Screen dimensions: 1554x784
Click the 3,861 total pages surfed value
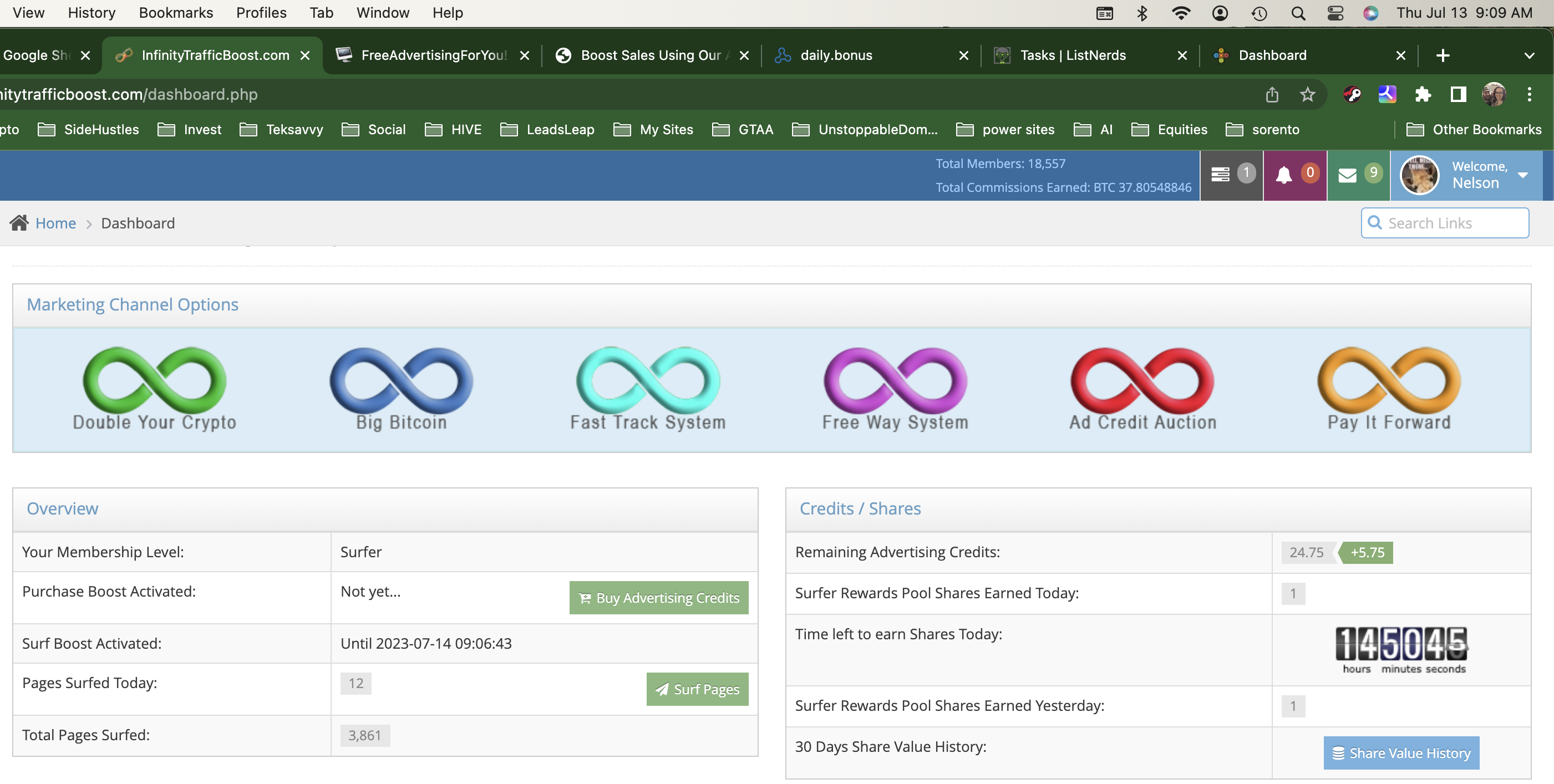coord(365,736)
